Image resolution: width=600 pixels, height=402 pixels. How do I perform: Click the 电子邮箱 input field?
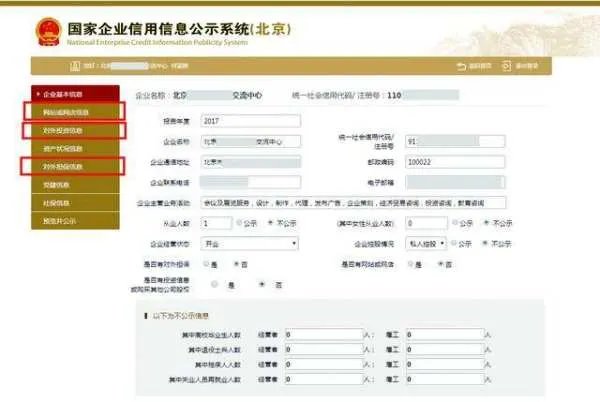coord(455,182)
